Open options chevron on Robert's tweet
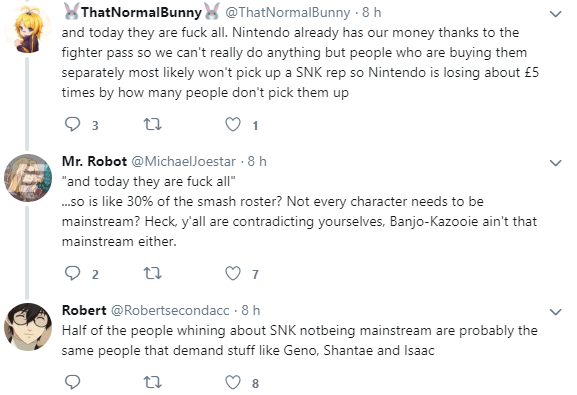 point(555,312)
